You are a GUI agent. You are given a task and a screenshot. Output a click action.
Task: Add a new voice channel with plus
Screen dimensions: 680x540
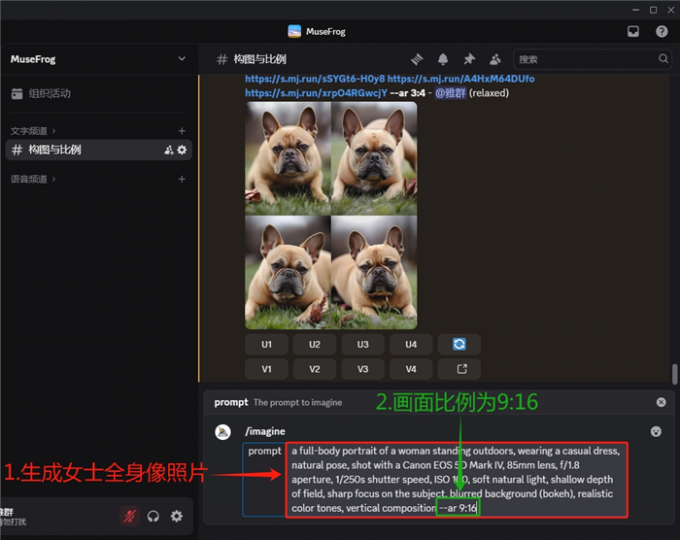[182, 179]
